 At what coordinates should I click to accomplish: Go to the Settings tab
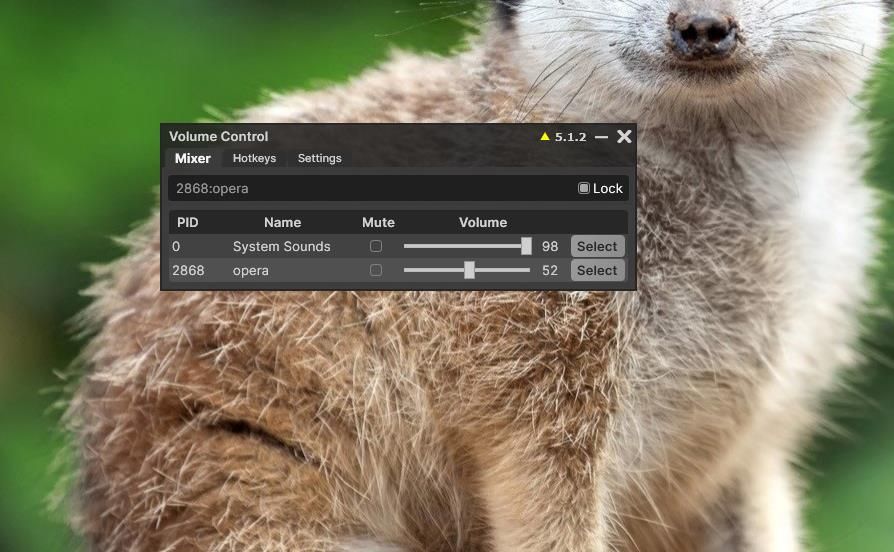click(x=319, y=158)
